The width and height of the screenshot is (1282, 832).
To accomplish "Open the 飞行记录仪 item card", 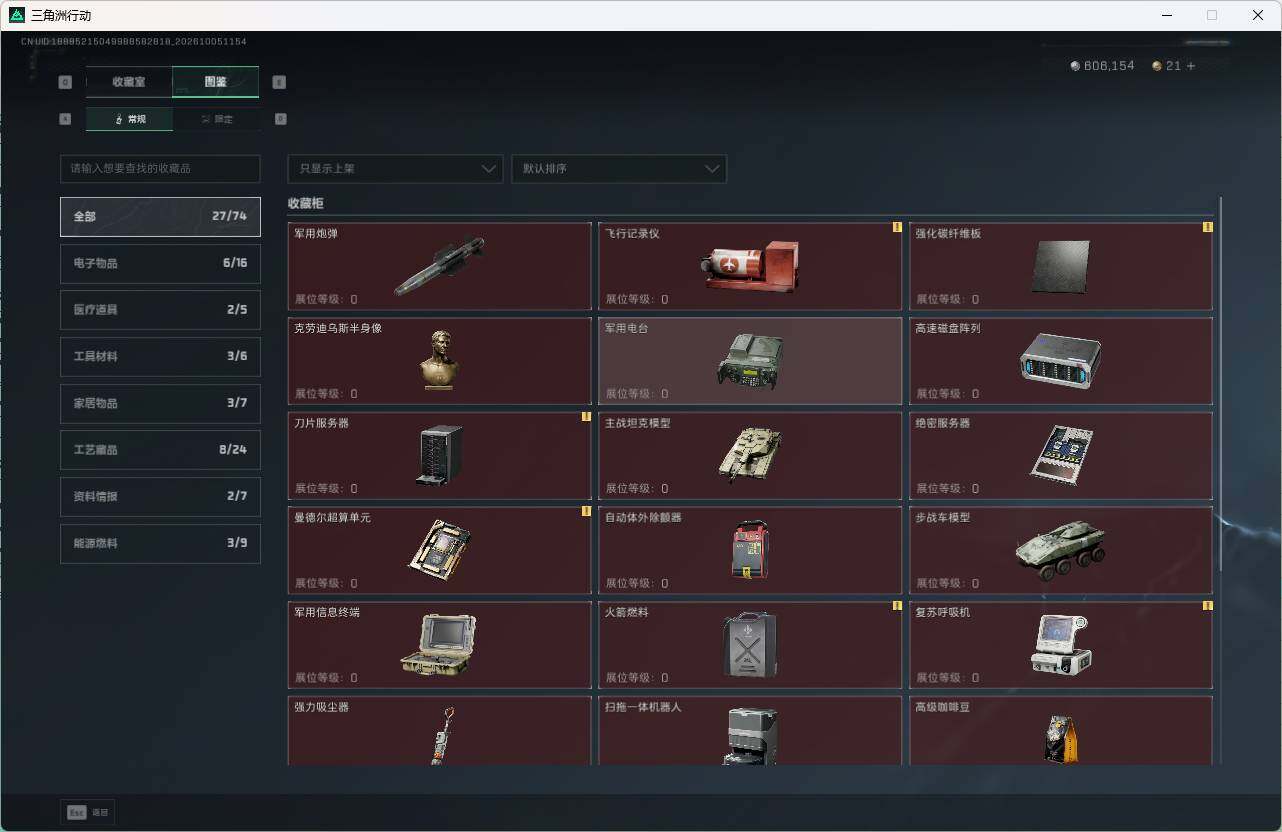I will (750, 266).
